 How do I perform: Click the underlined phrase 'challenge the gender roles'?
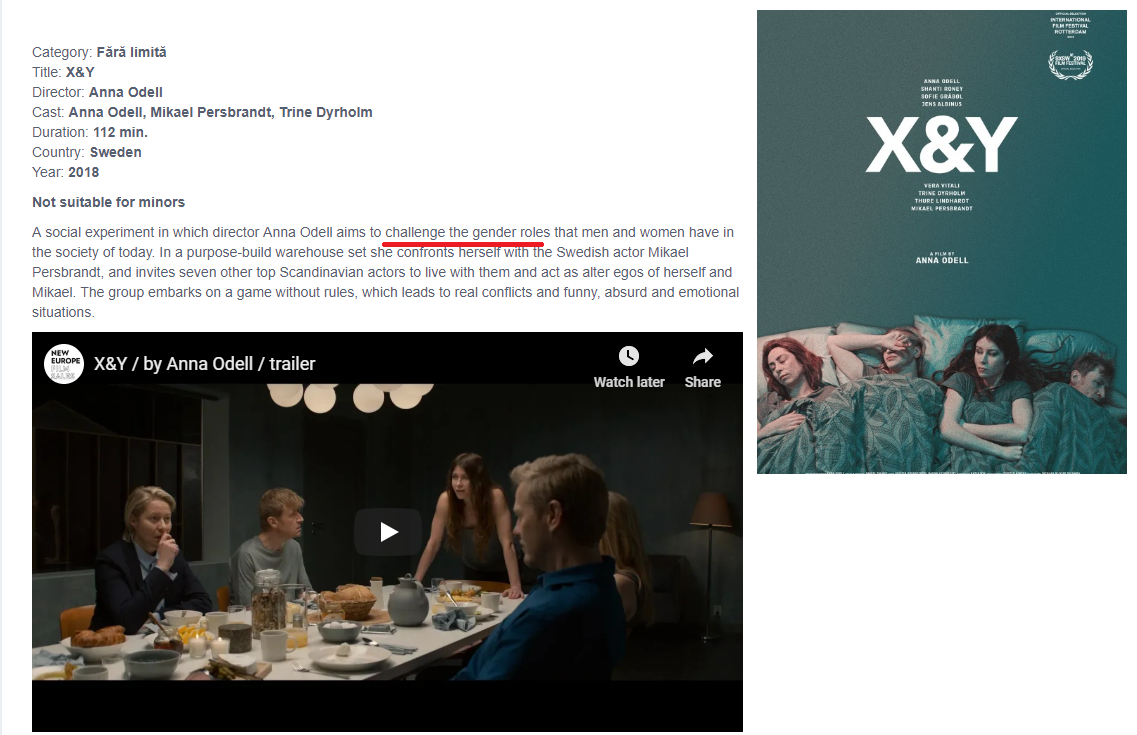pyautogui.click(x=468, y=233)
